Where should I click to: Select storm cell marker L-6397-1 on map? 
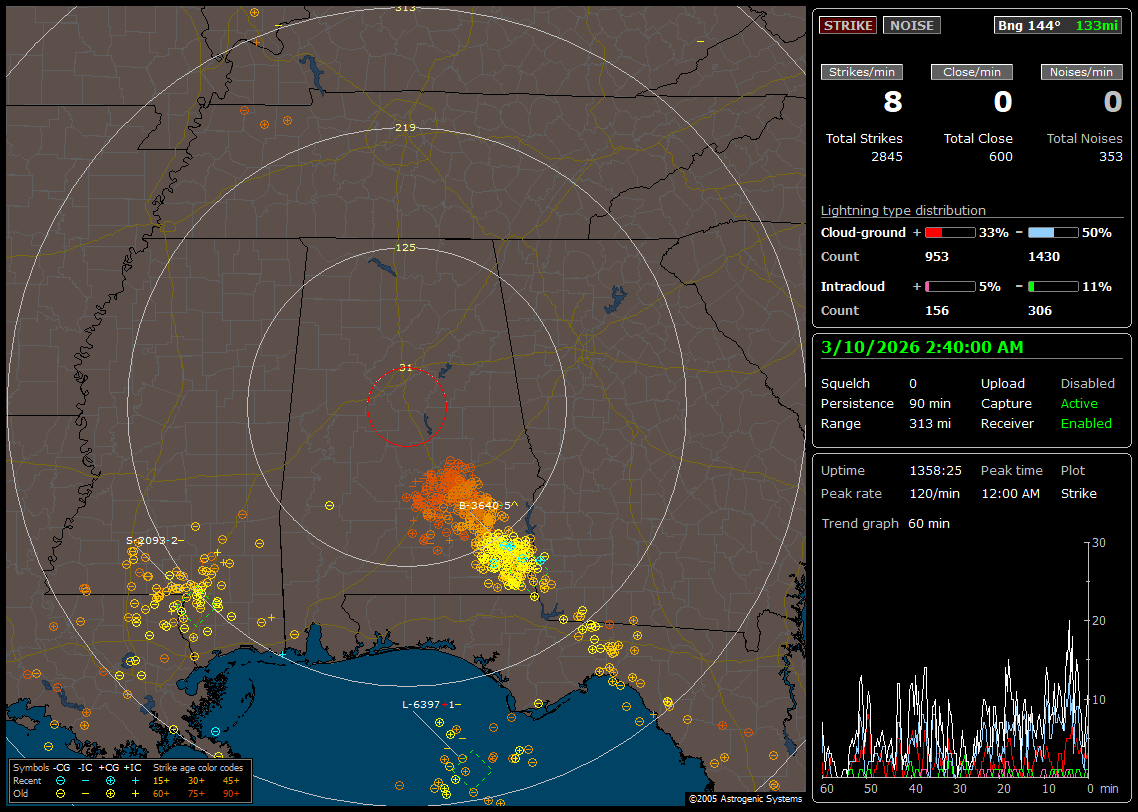click(429, 705)
